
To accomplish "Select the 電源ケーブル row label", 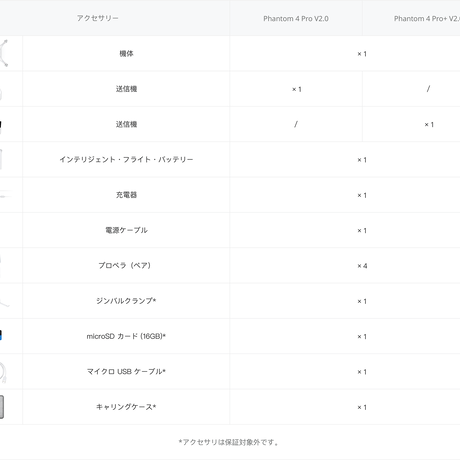I will (x=126, y=230).
